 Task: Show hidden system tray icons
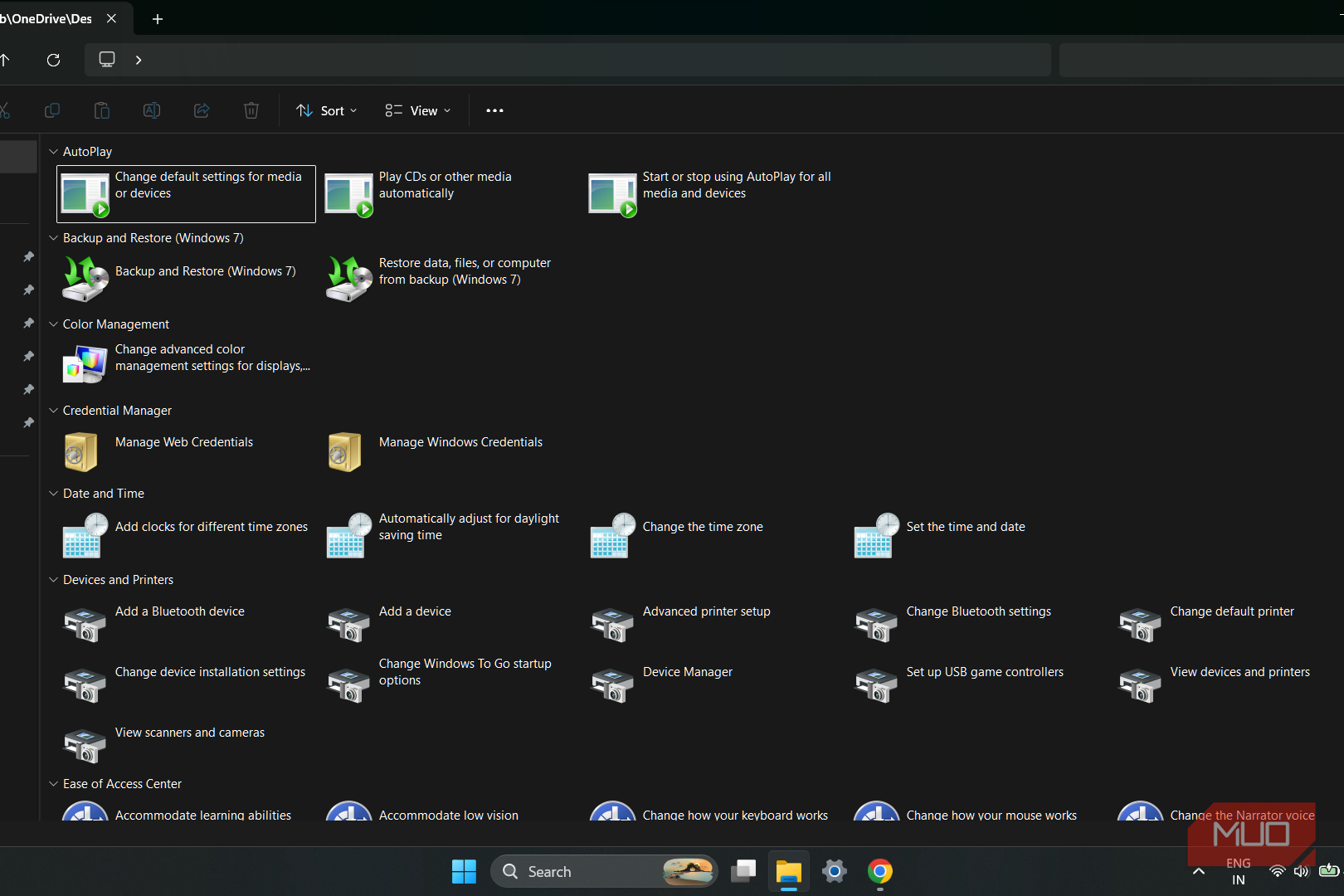coord(1199,871)
